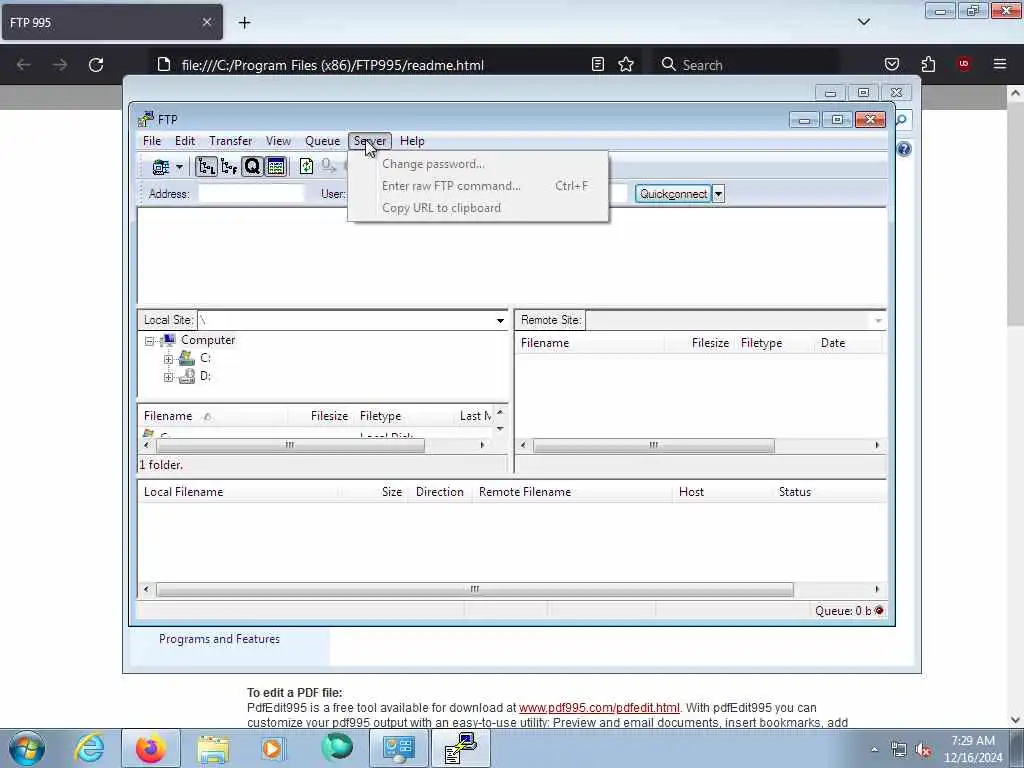Close the open Server menu

tap(370, 141)
